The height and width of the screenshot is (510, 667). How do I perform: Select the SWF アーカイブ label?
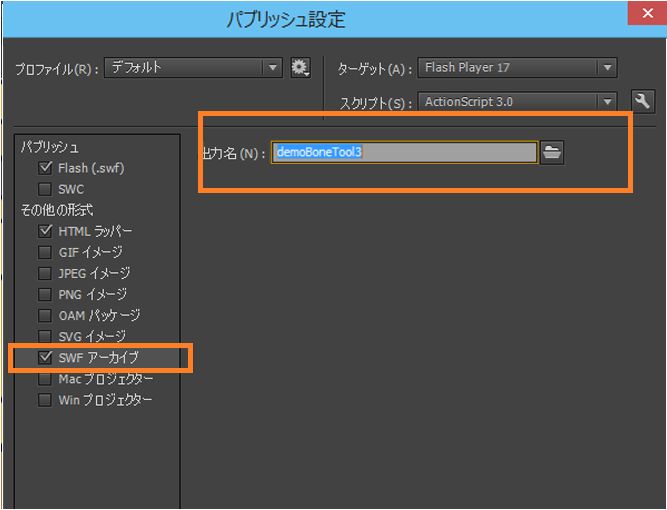click(99, 358)
